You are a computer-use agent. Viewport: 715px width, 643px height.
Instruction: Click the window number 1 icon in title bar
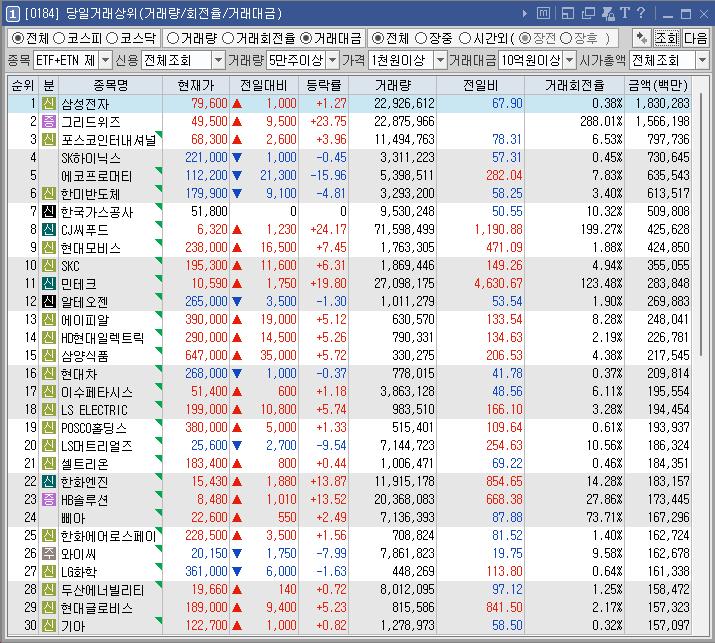pos(12,14)
